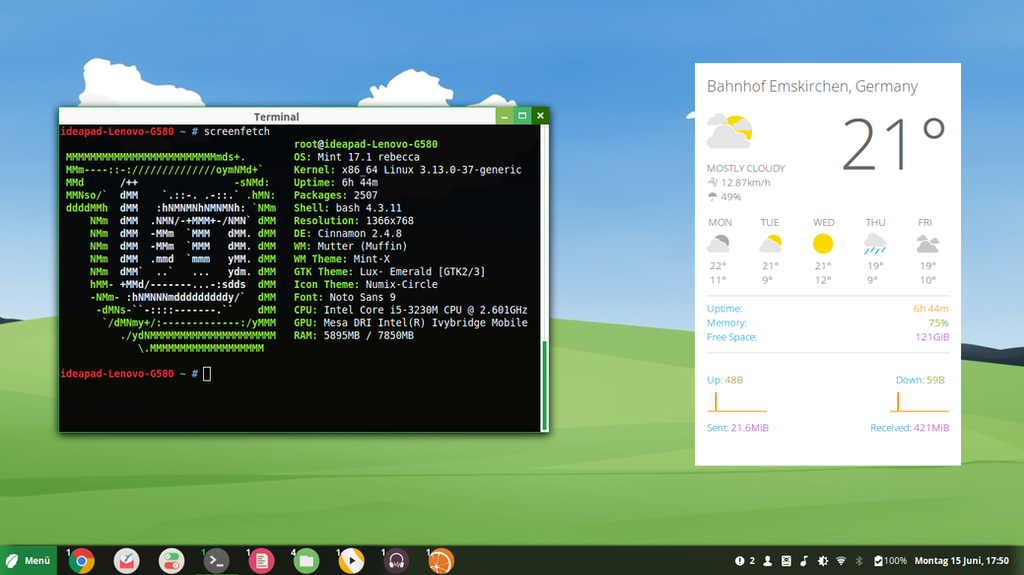The image size is (1024, 575).
Task: Click the Terminal vertical scrollbar
Action: (545, 278)
